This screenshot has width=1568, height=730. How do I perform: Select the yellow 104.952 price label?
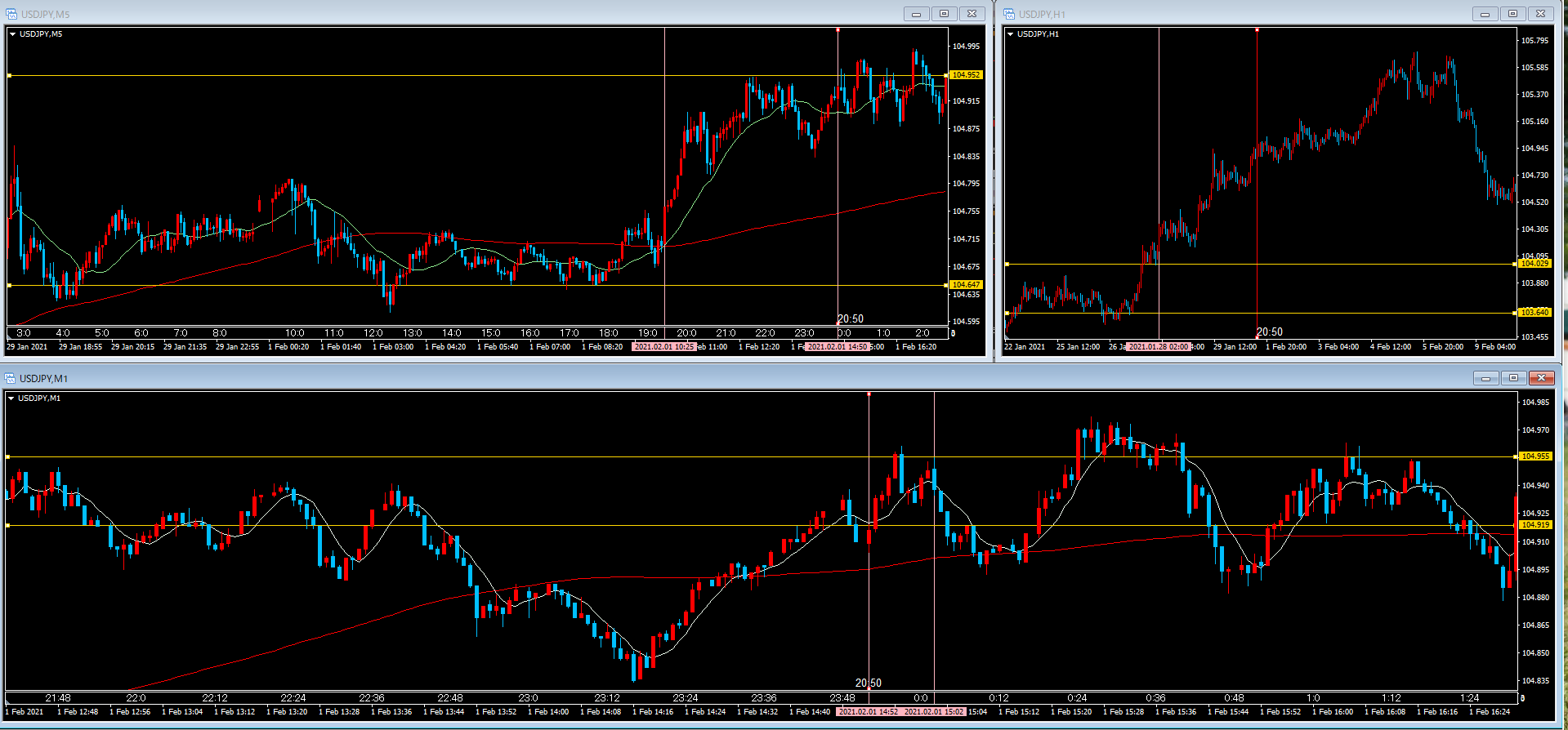click(965, 75)
